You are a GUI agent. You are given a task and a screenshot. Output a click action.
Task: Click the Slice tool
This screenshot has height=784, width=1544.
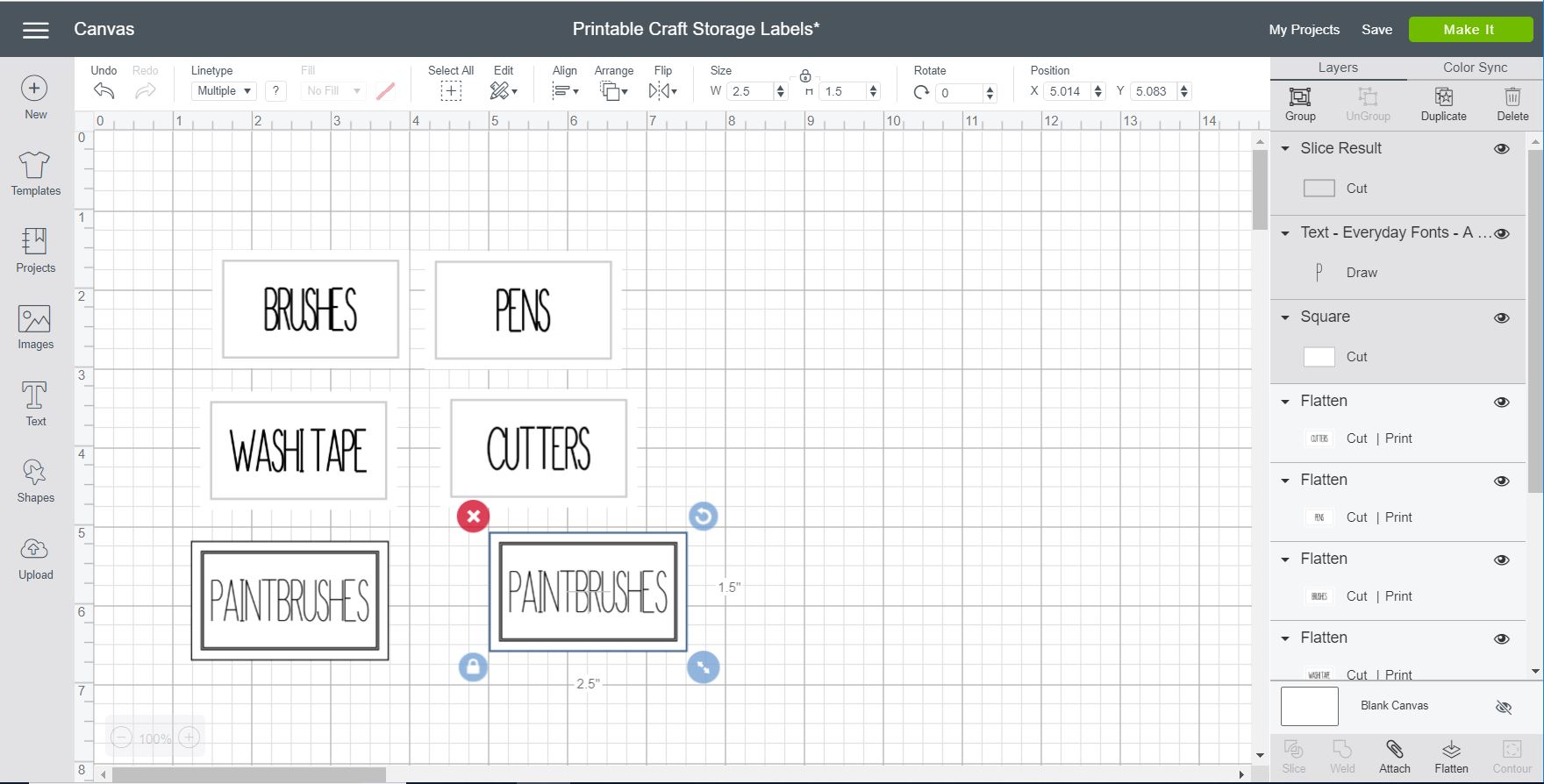tap(1294, 756)
